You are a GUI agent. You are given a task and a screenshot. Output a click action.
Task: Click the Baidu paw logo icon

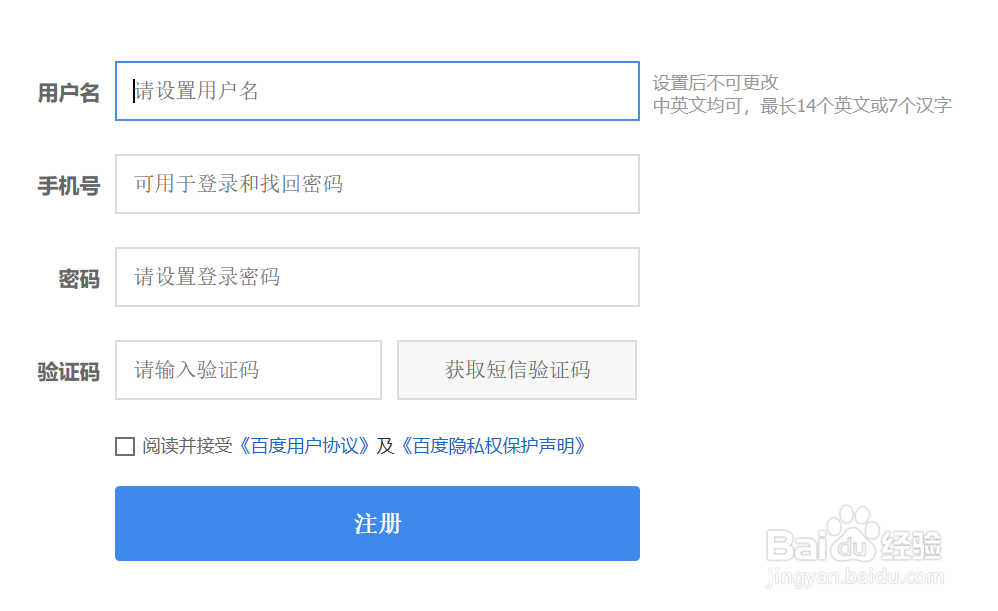click(854, 540)
